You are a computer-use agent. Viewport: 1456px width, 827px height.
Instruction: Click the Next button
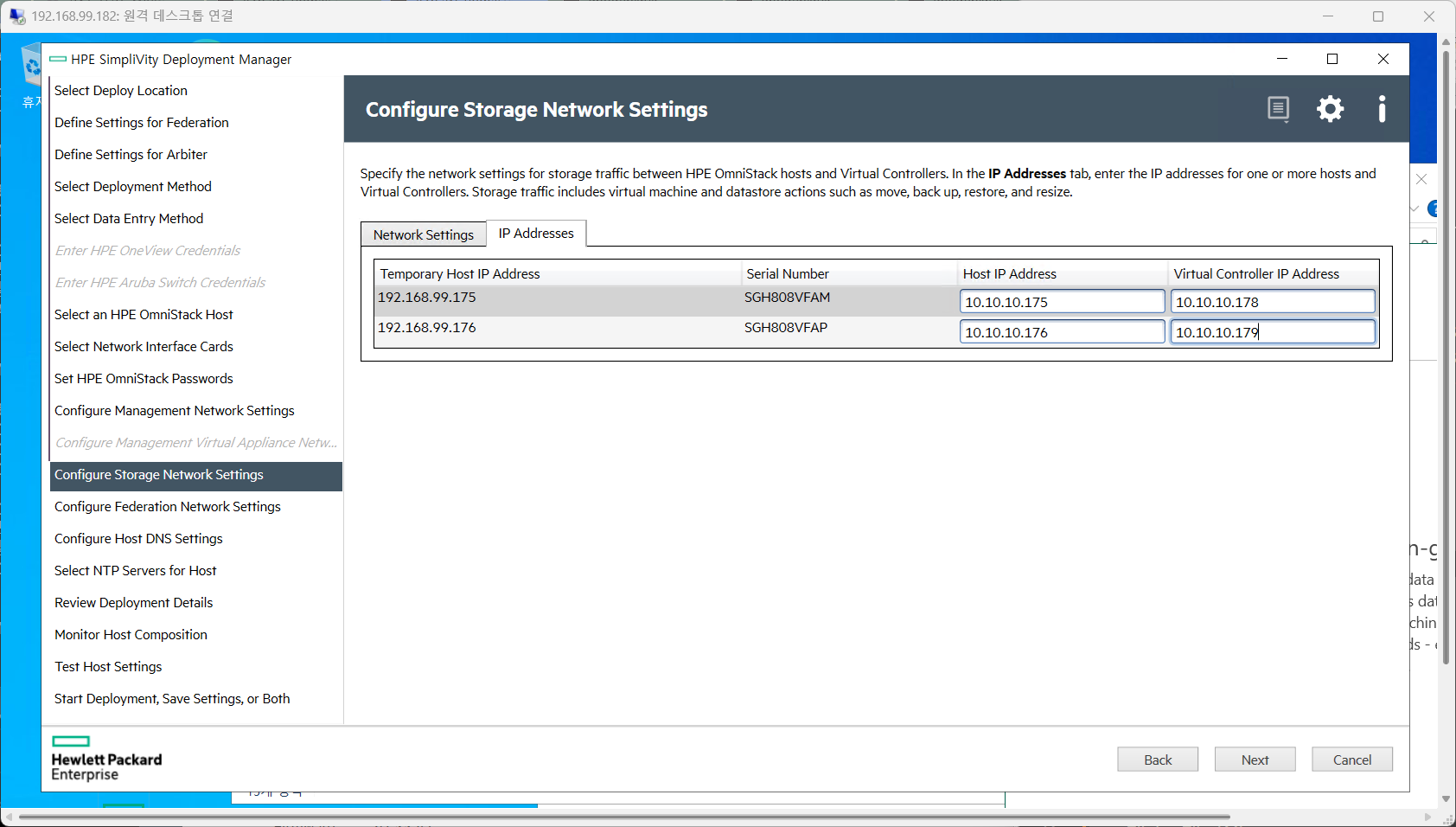pyautogui.click(x=1255, y=760)
